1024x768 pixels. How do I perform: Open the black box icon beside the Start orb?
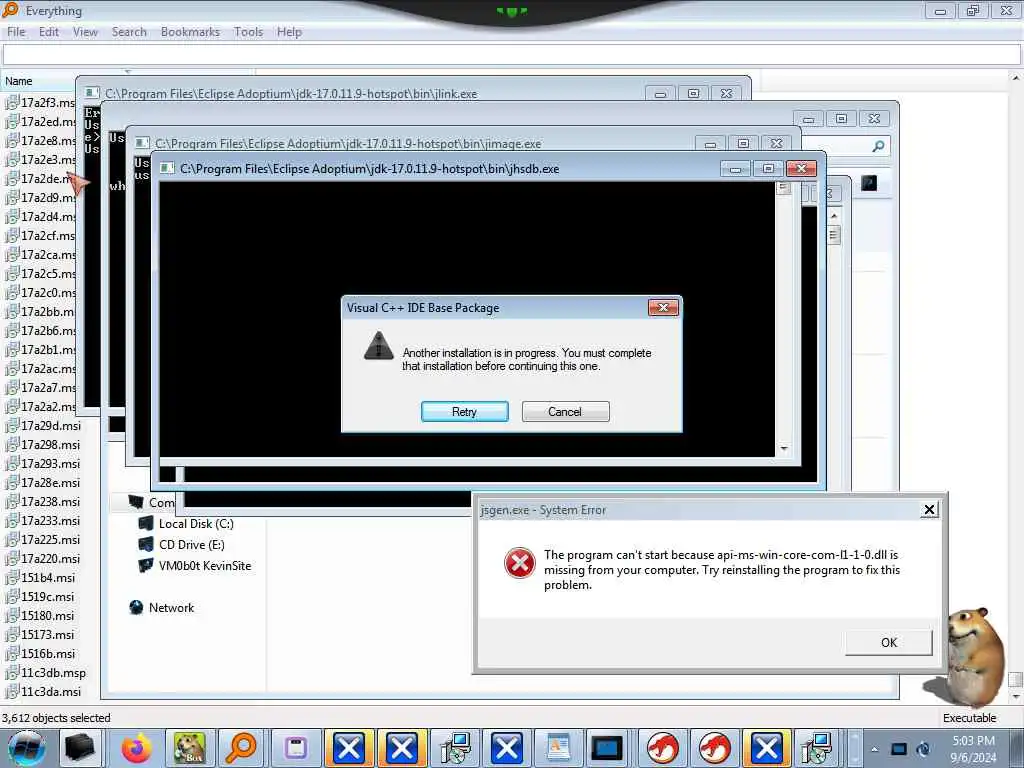click(x=81, y=748)
